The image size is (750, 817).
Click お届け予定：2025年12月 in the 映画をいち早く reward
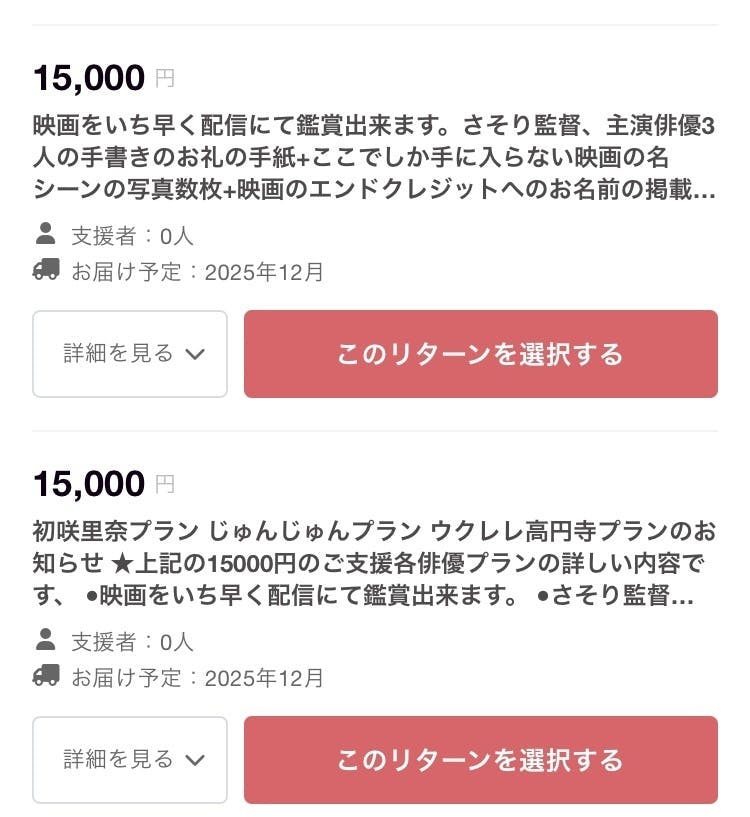pos(197,272)
